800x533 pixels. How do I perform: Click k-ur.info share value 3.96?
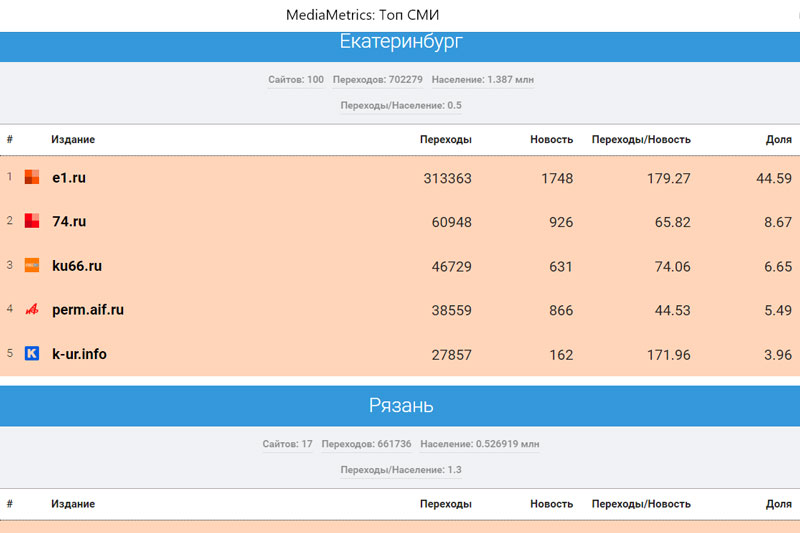tap(778, 355)
